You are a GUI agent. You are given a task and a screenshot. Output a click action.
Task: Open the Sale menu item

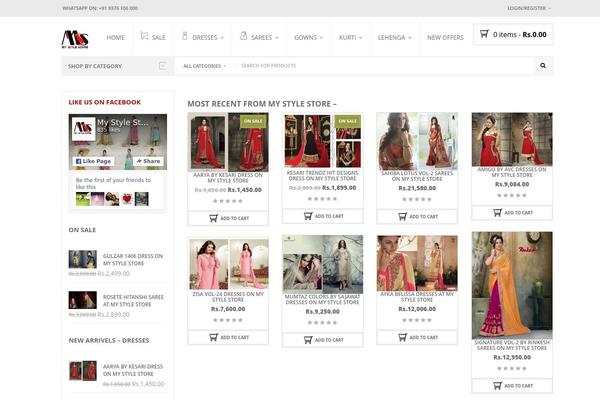pyautogui.click(x=158, y=38)
